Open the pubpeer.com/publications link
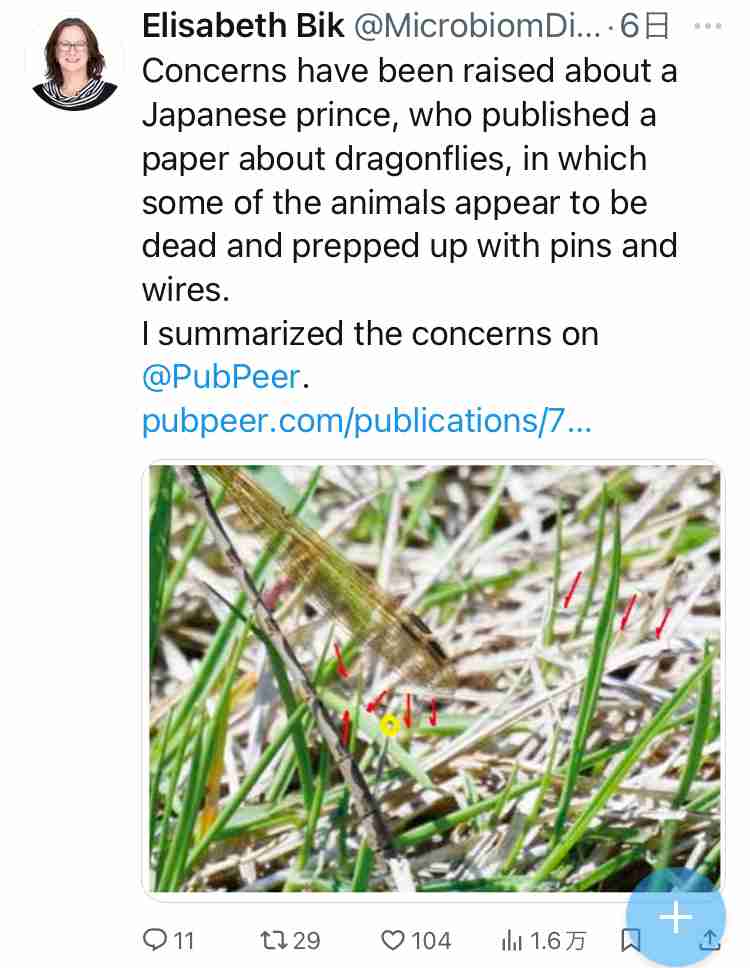 coord(367,421)
